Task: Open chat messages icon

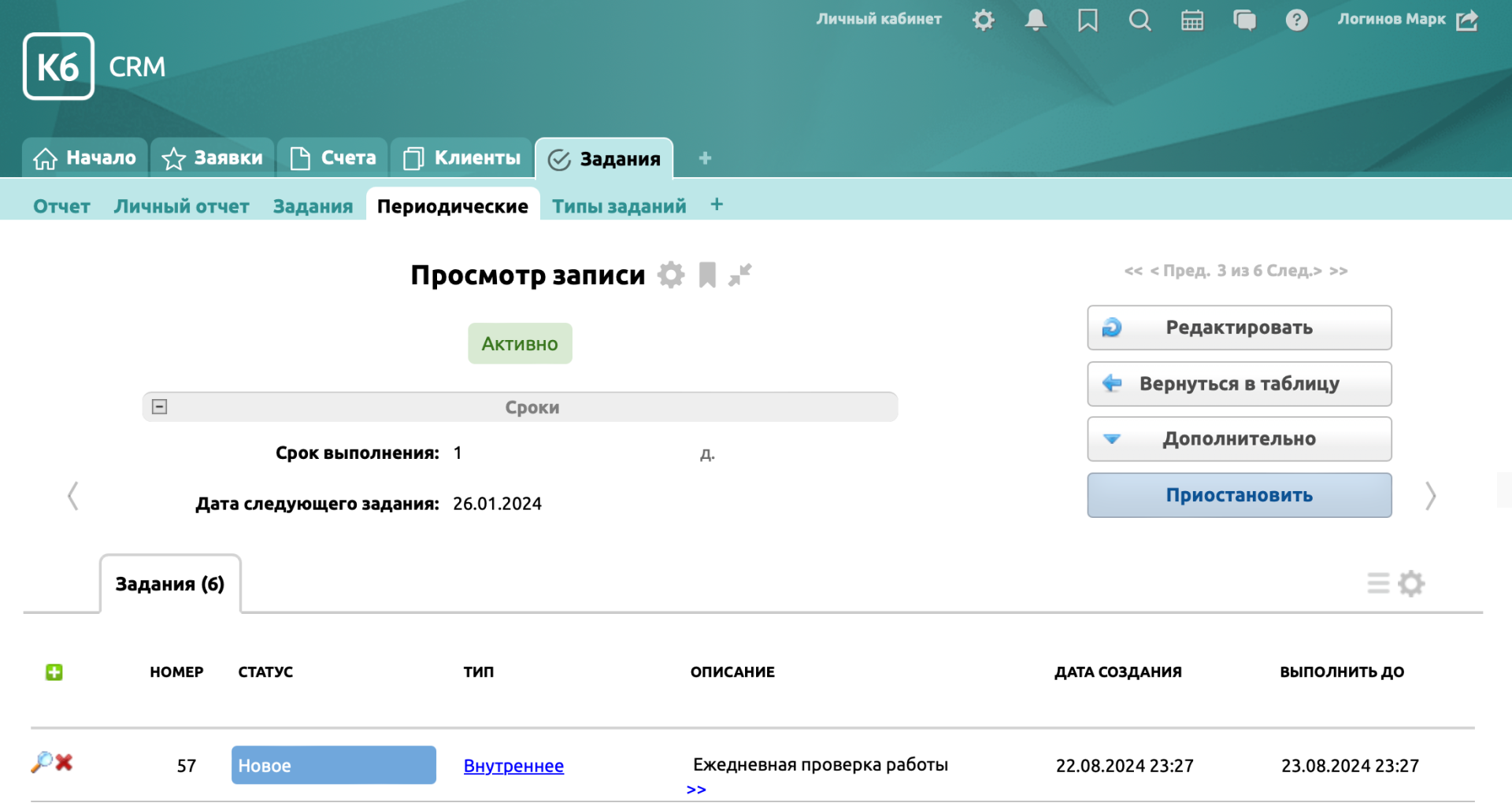Action: point(1244,20)
